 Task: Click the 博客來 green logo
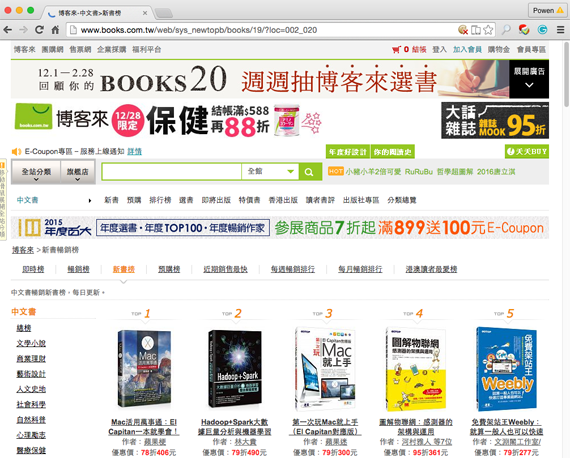tap(33, 116)
